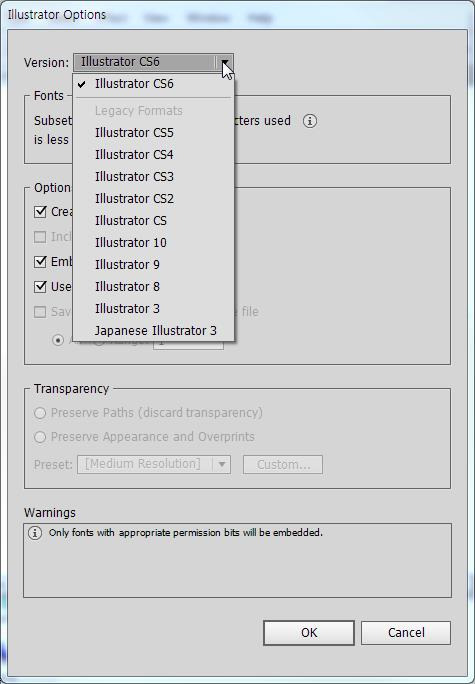
Task: Confirm with the OK button
Action: [x=309, y=633]
